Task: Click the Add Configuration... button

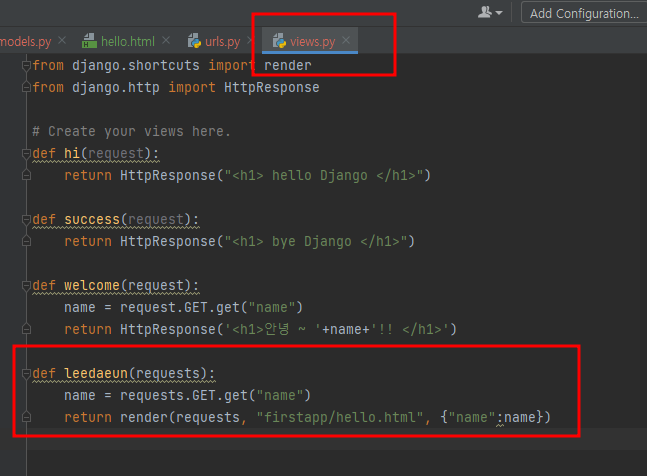Action: point(584,13)
